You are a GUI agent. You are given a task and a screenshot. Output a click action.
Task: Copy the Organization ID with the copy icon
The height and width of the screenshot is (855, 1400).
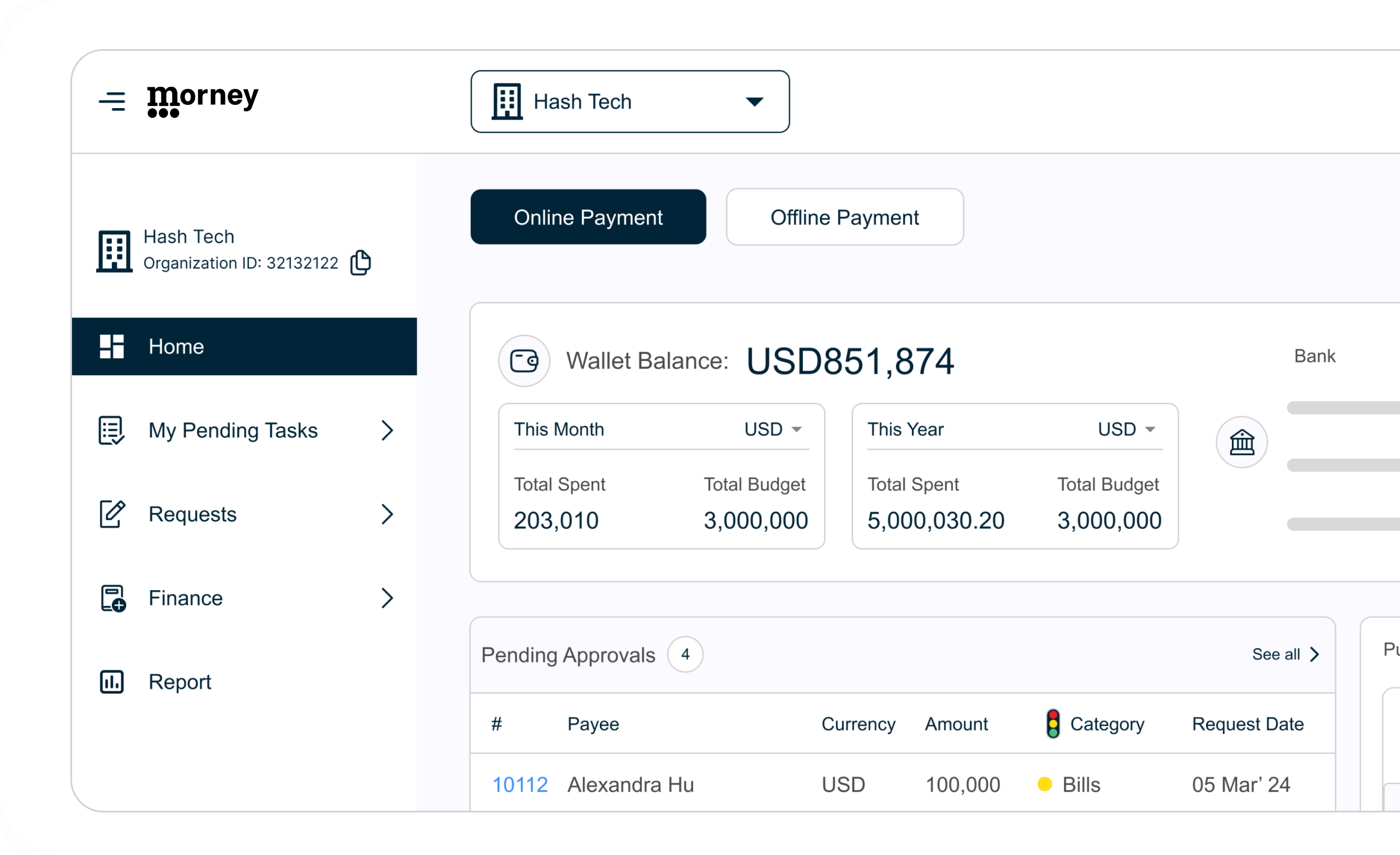pyautogui.click(x=360, y=263)
